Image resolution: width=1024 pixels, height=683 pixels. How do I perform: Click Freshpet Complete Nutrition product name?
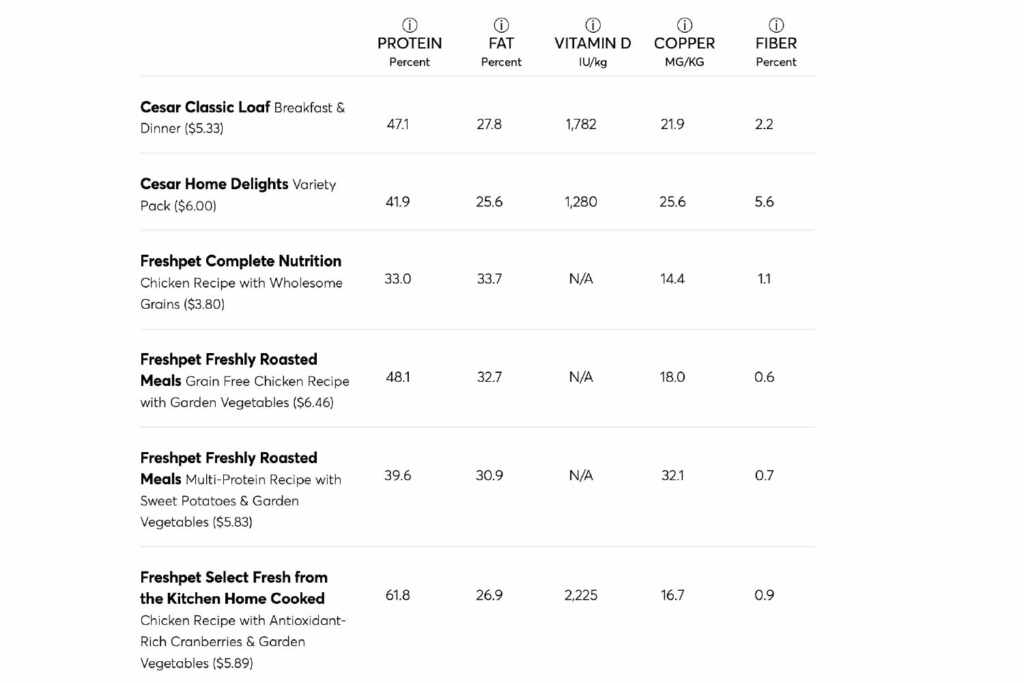[241, 261]
